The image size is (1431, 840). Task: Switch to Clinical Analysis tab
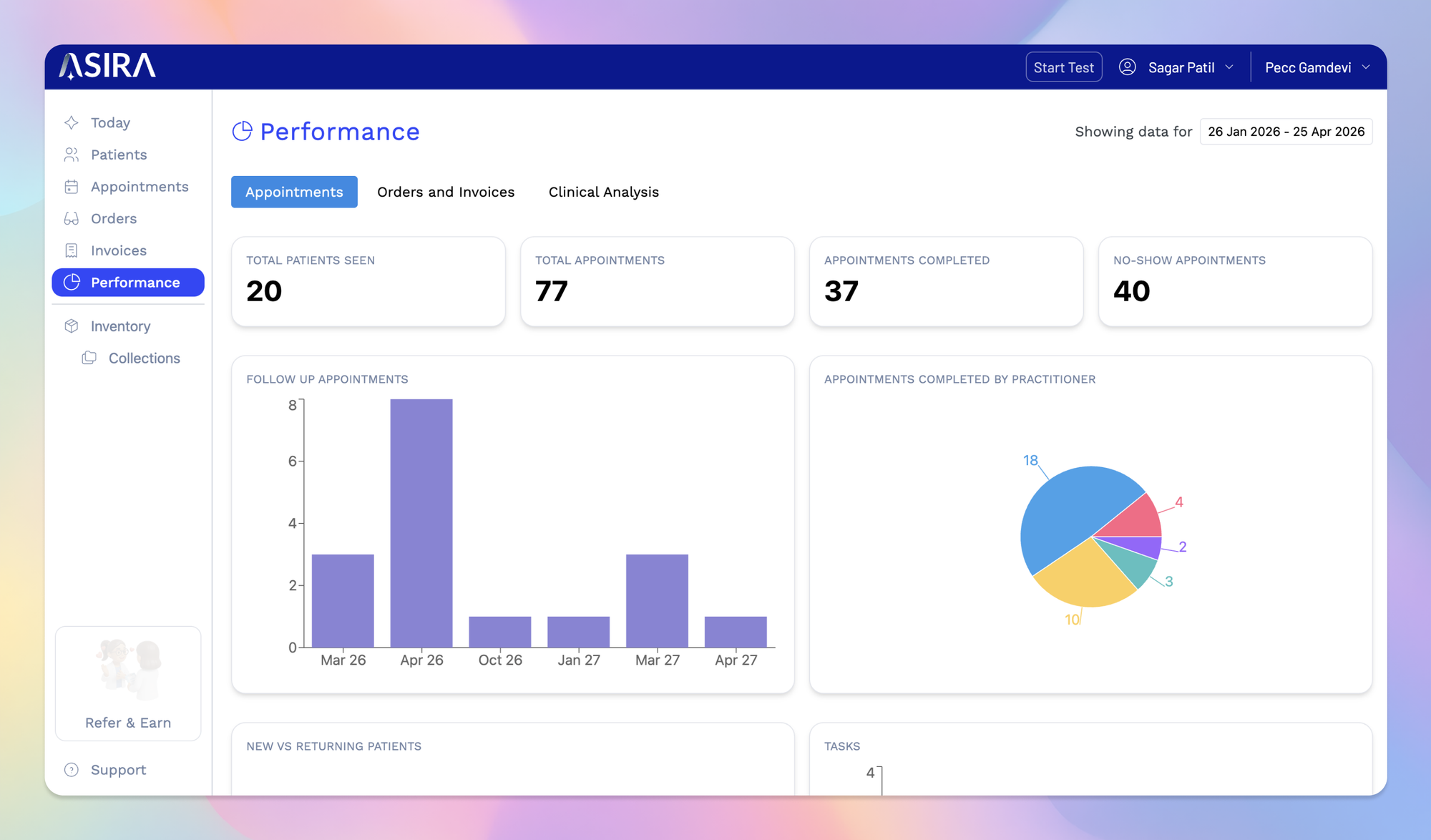(603, 192)
